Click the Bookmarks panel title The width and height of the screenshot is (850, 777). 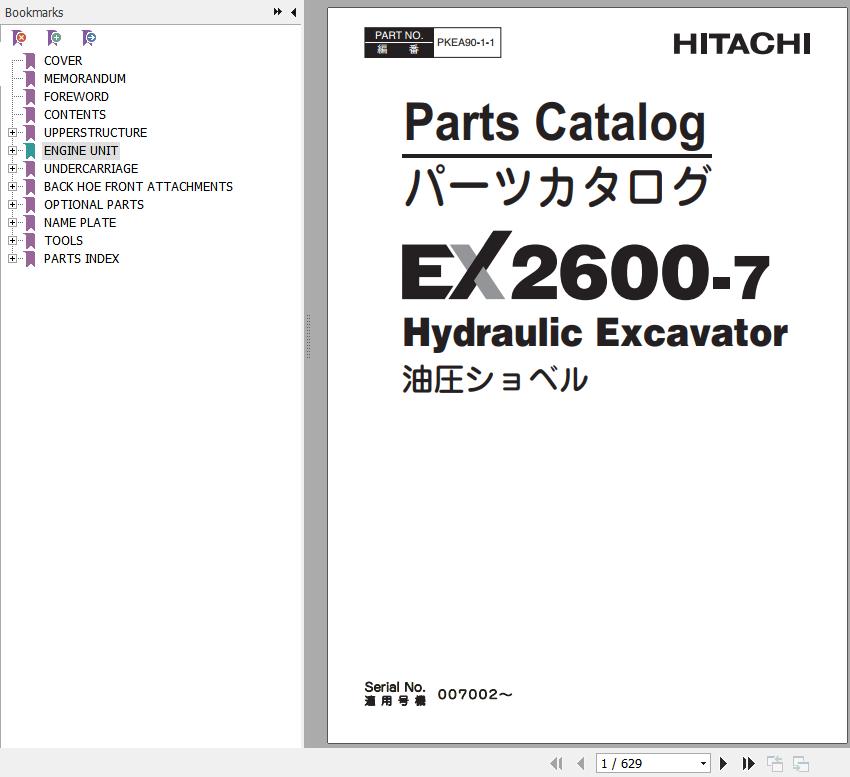34,12
